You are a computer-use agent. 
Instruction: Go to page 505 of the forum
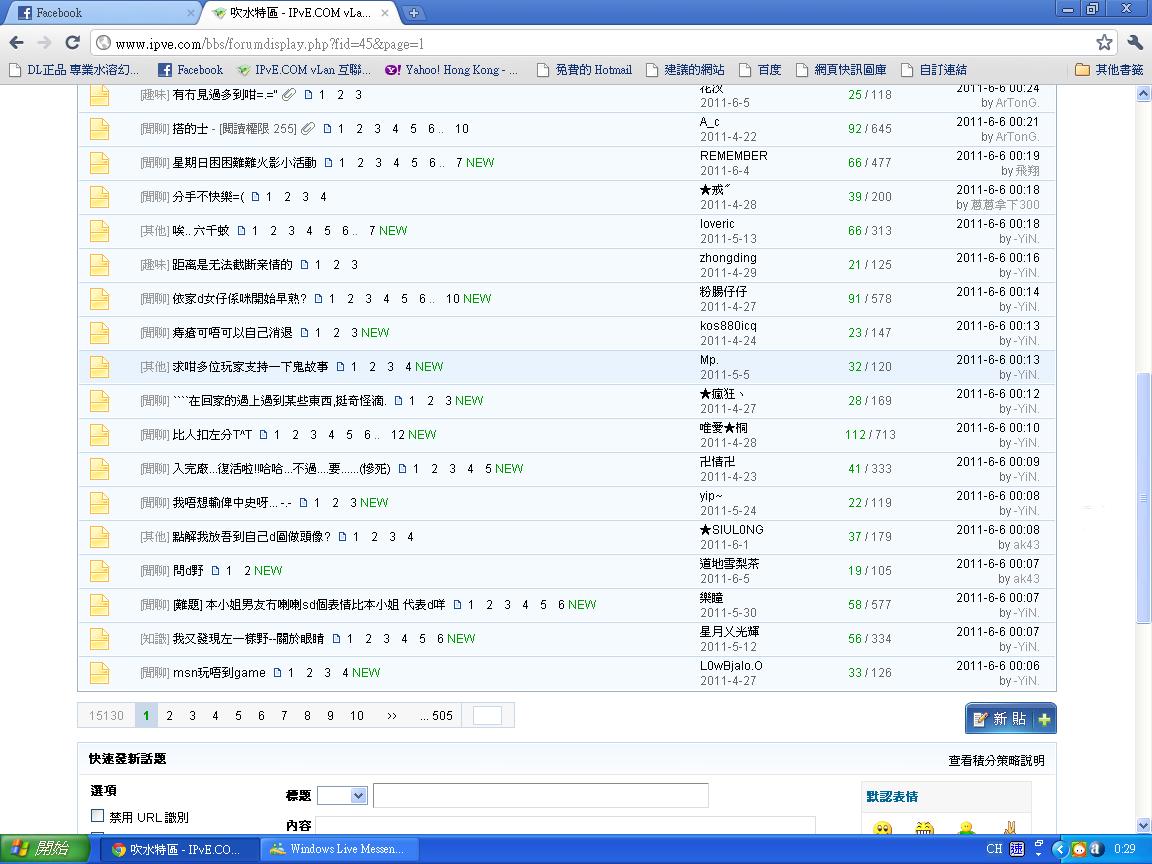click(436, 716)
